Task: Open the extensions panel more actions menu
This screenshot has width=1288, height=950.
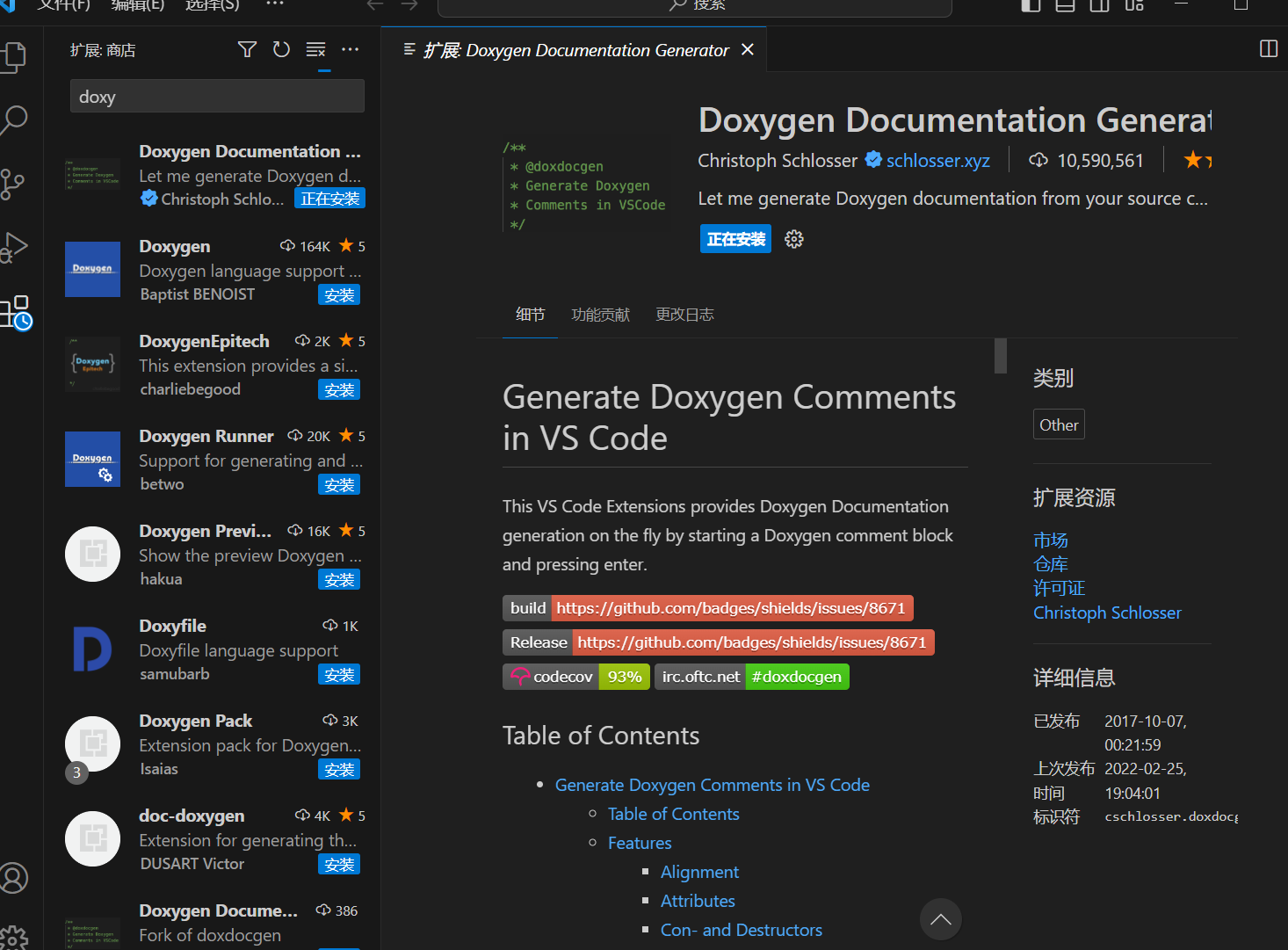Action: click(350, 49)
